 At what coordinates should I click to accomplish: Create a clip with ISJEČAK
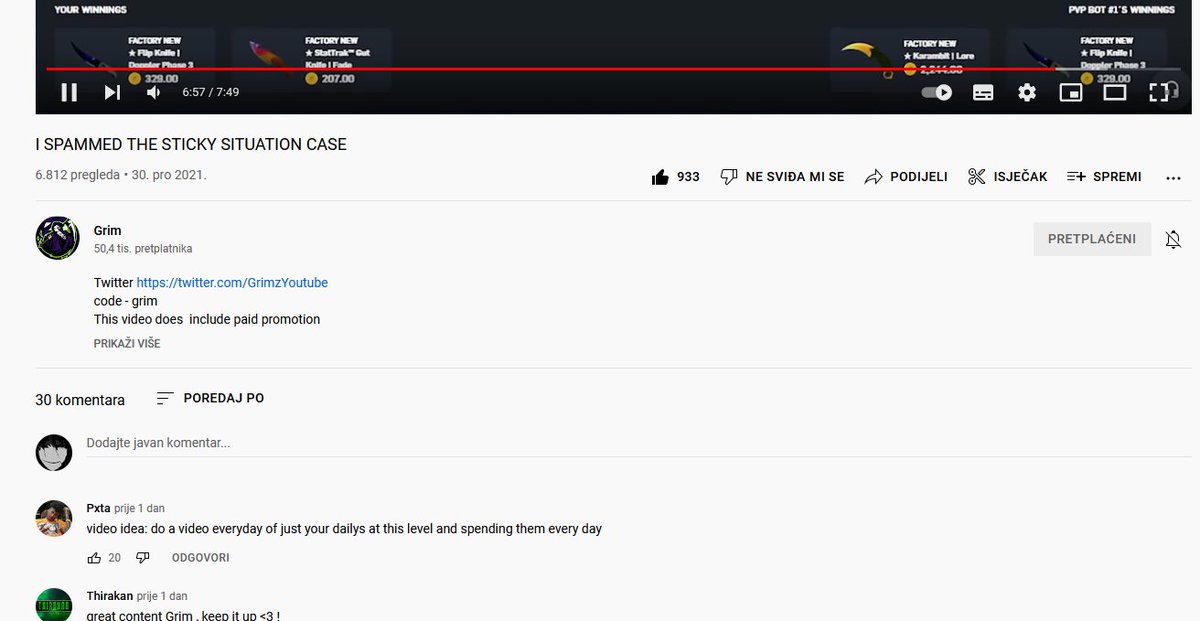(x=1008, y=176)
